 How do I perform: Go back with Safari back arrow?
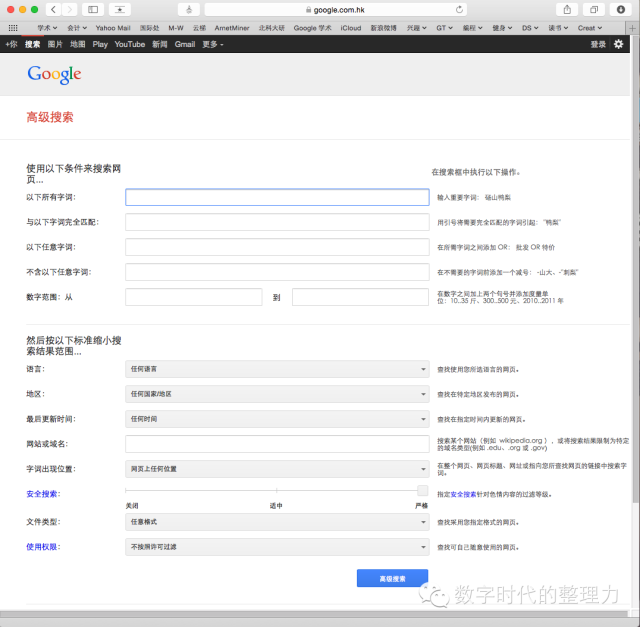tap(53, 9)
